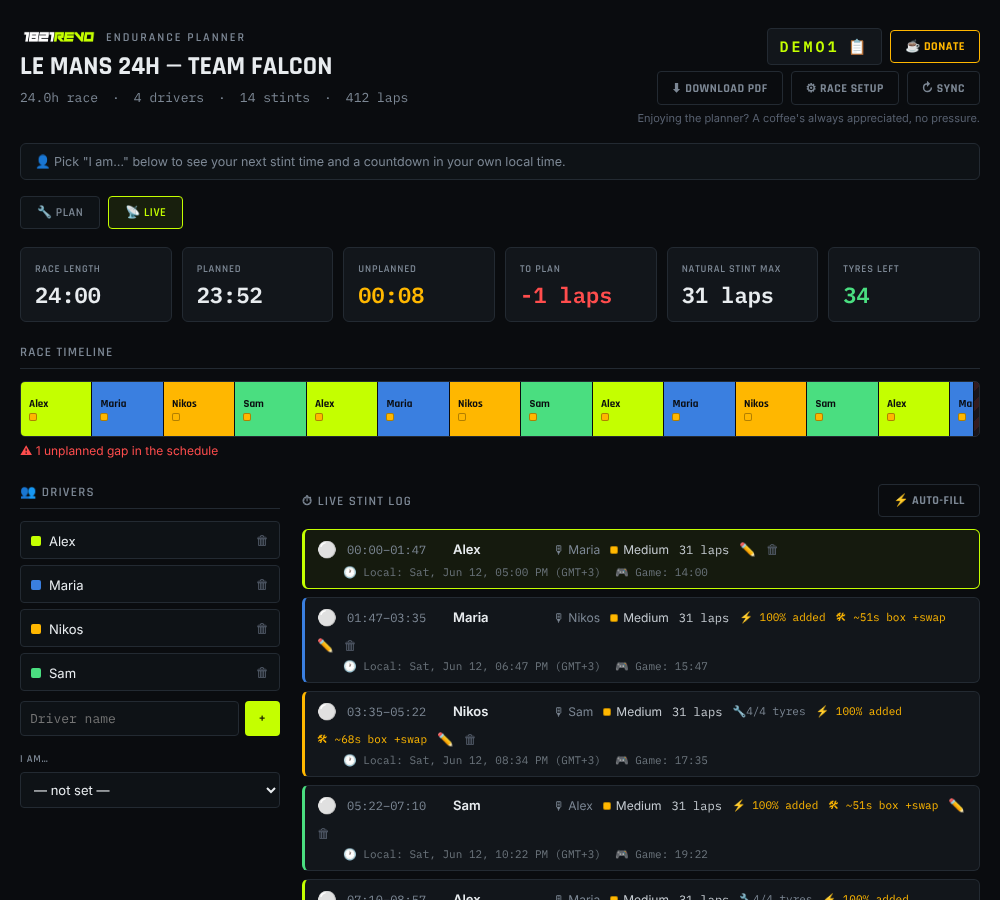This screenshot has height=900, width=1000.
Task: Delete the 05:22-07:10 Sam stint (trash)
Action: click(x=323, y=834)
